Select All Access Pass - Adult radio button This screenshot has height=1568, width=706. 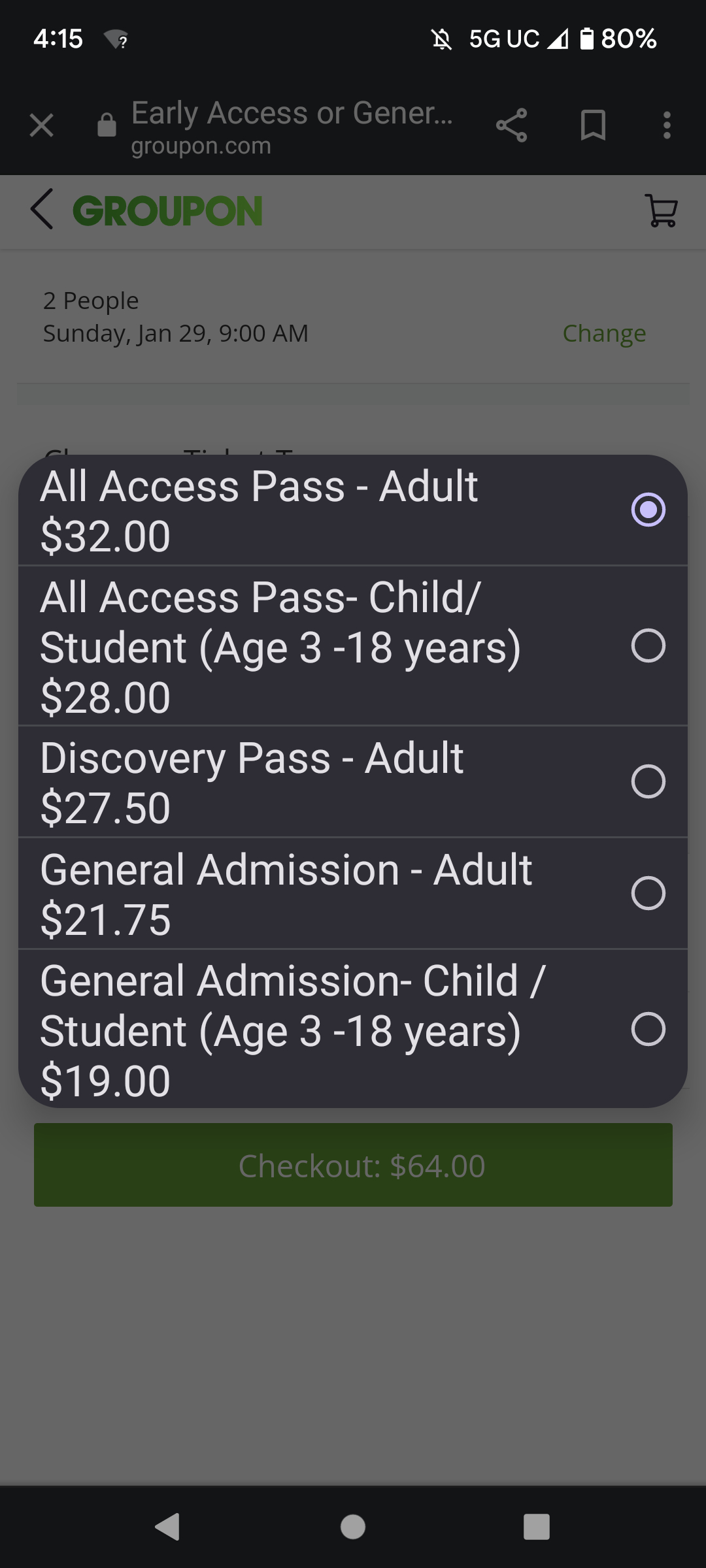[x=648, y=510]
